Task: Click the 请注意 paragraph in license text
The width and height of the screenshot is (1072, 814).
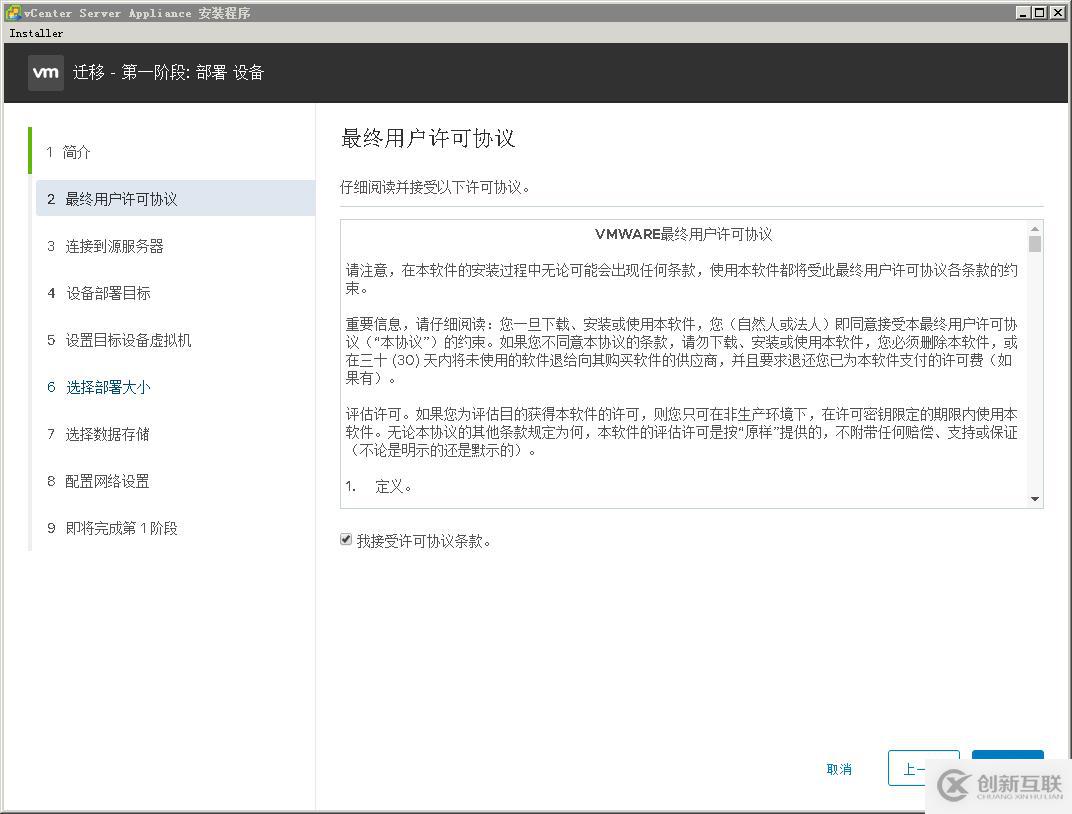Action: (x=682, y=279)
